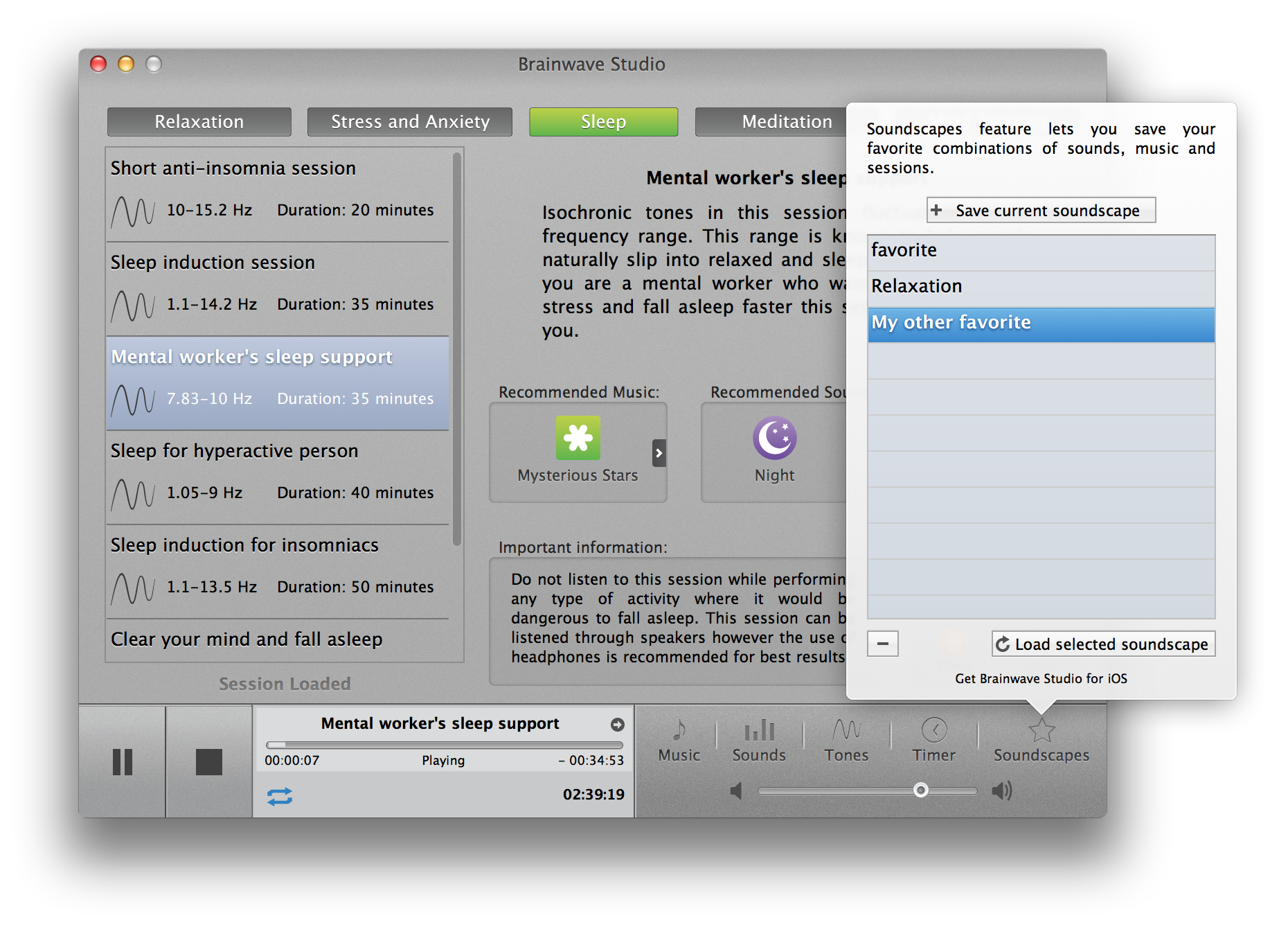Screen dimensions: 1288x927
Task: Select the Sleep tab
Action: click(603, 122)
